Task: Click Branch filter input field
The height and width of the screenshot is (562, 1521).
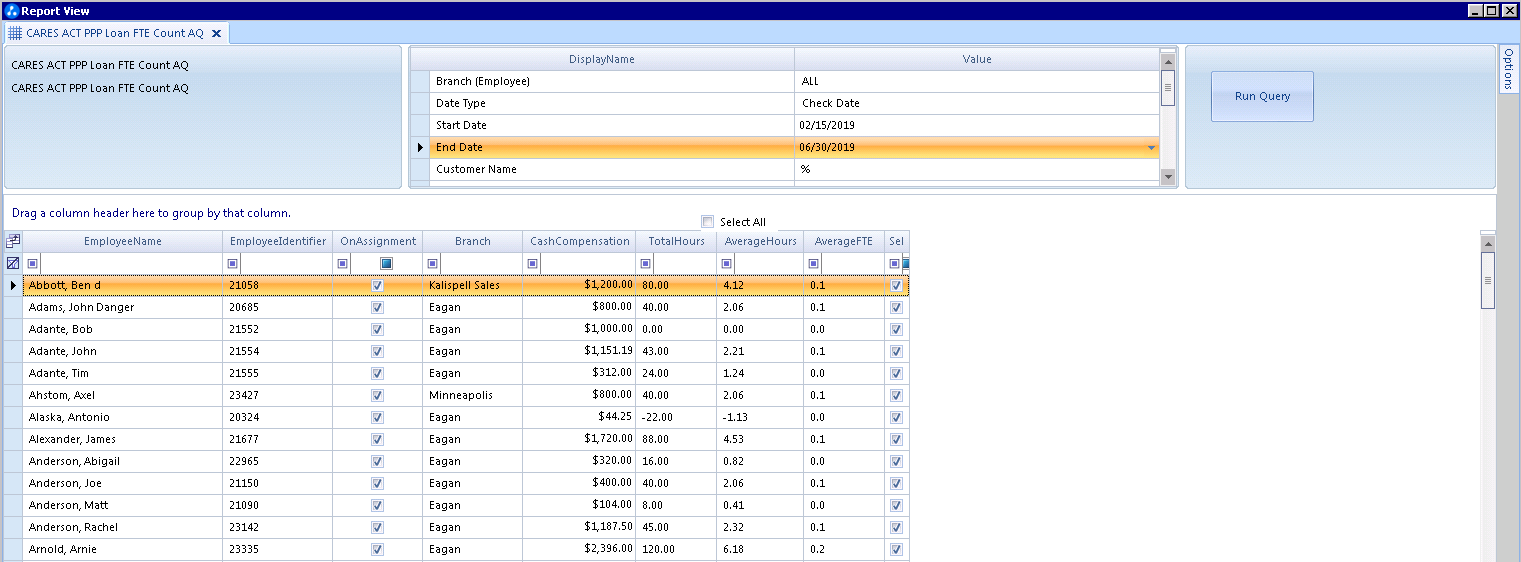Action: tap(481, 264)
